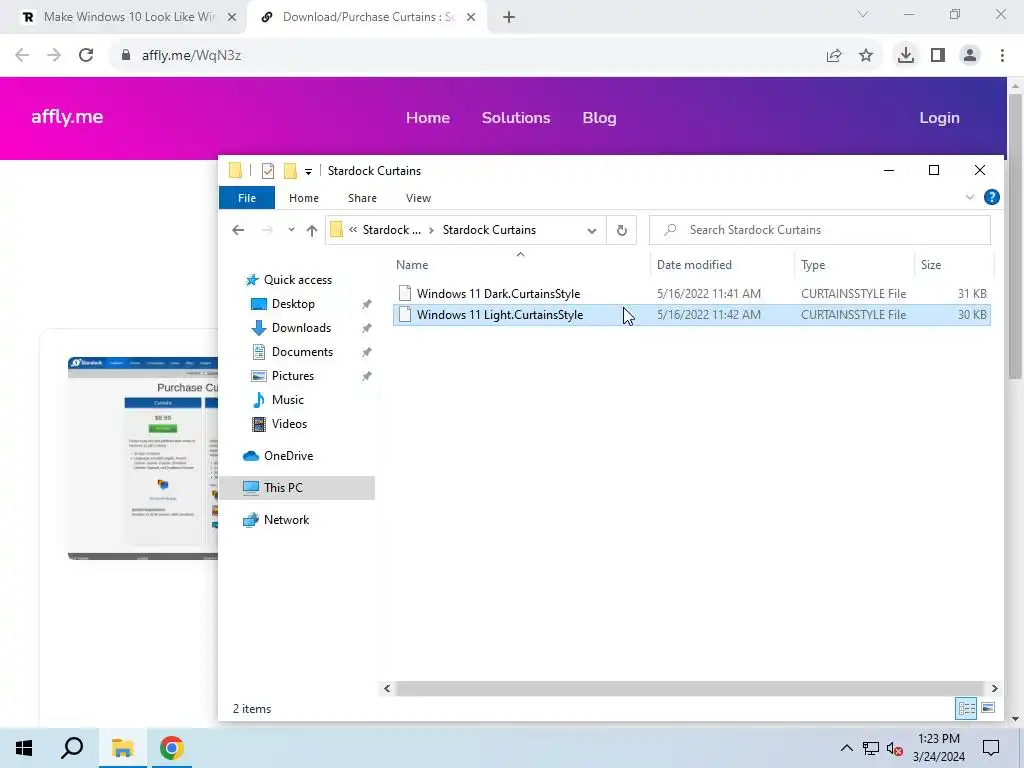Click the Explorer help question mark icon

(991, 197)
